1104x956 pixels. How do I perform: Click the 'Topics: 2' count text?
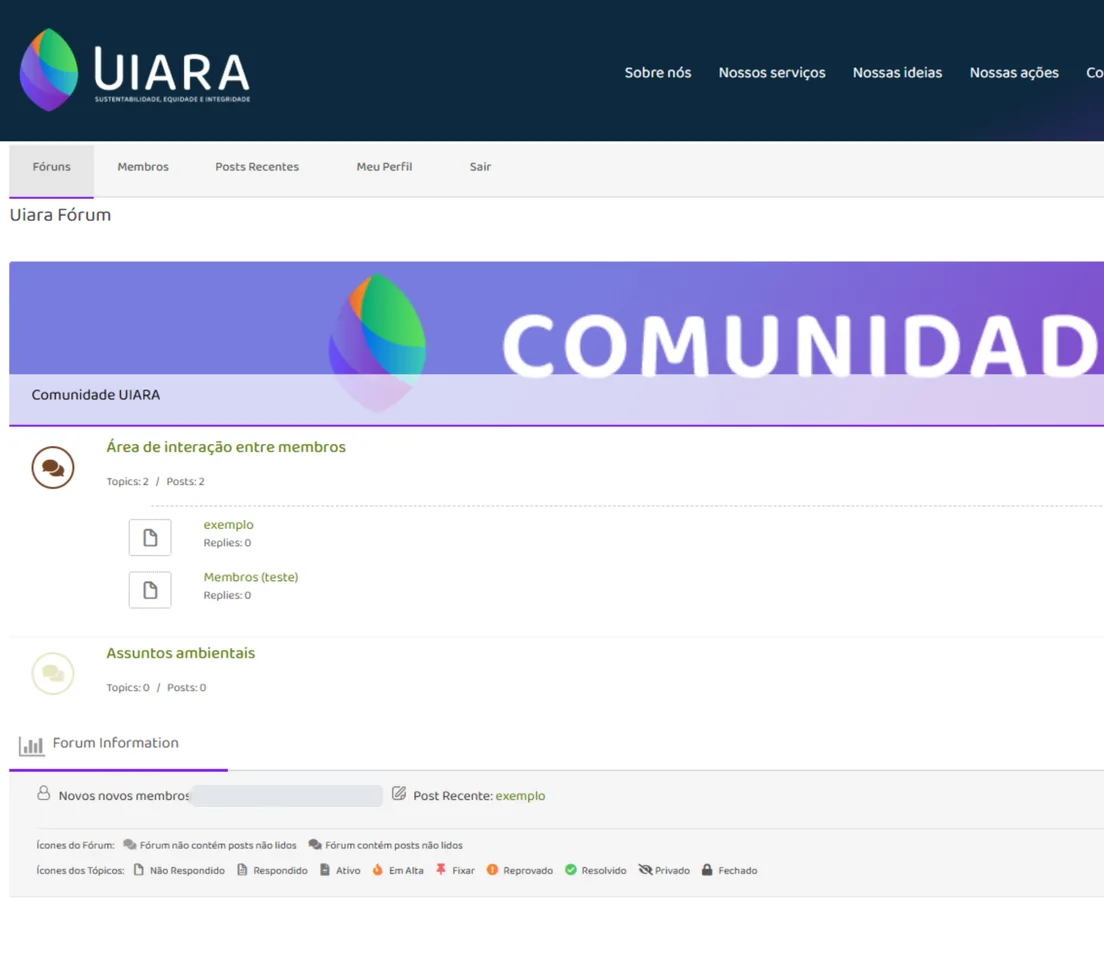(127, 482)
